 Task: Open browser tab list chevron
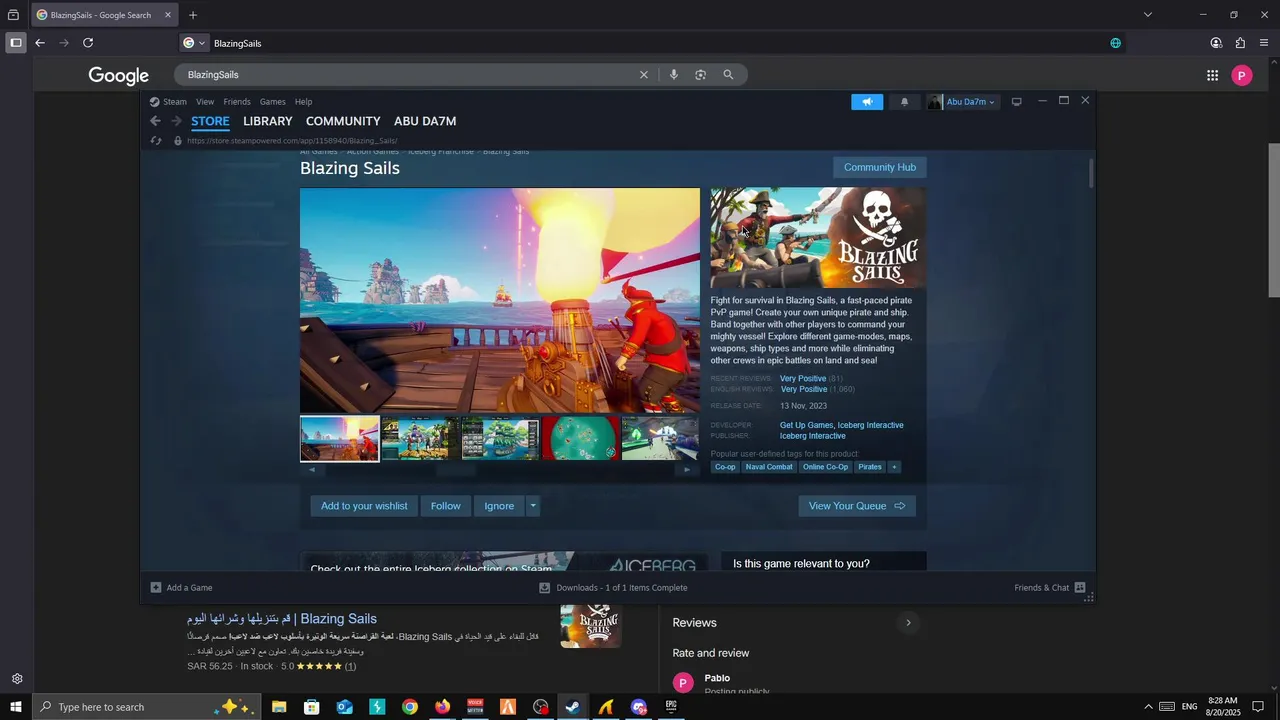pos(1148,15)
